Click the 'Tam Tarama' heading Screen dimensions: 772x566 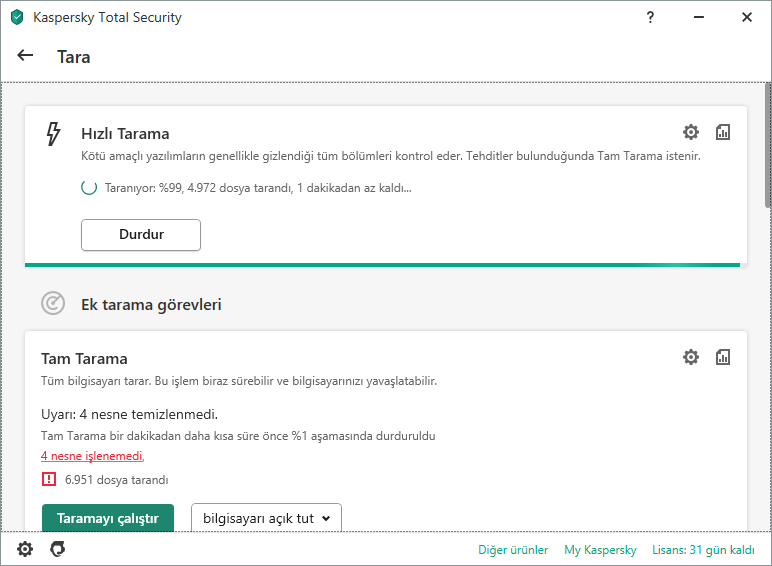(x=84, y=359)
